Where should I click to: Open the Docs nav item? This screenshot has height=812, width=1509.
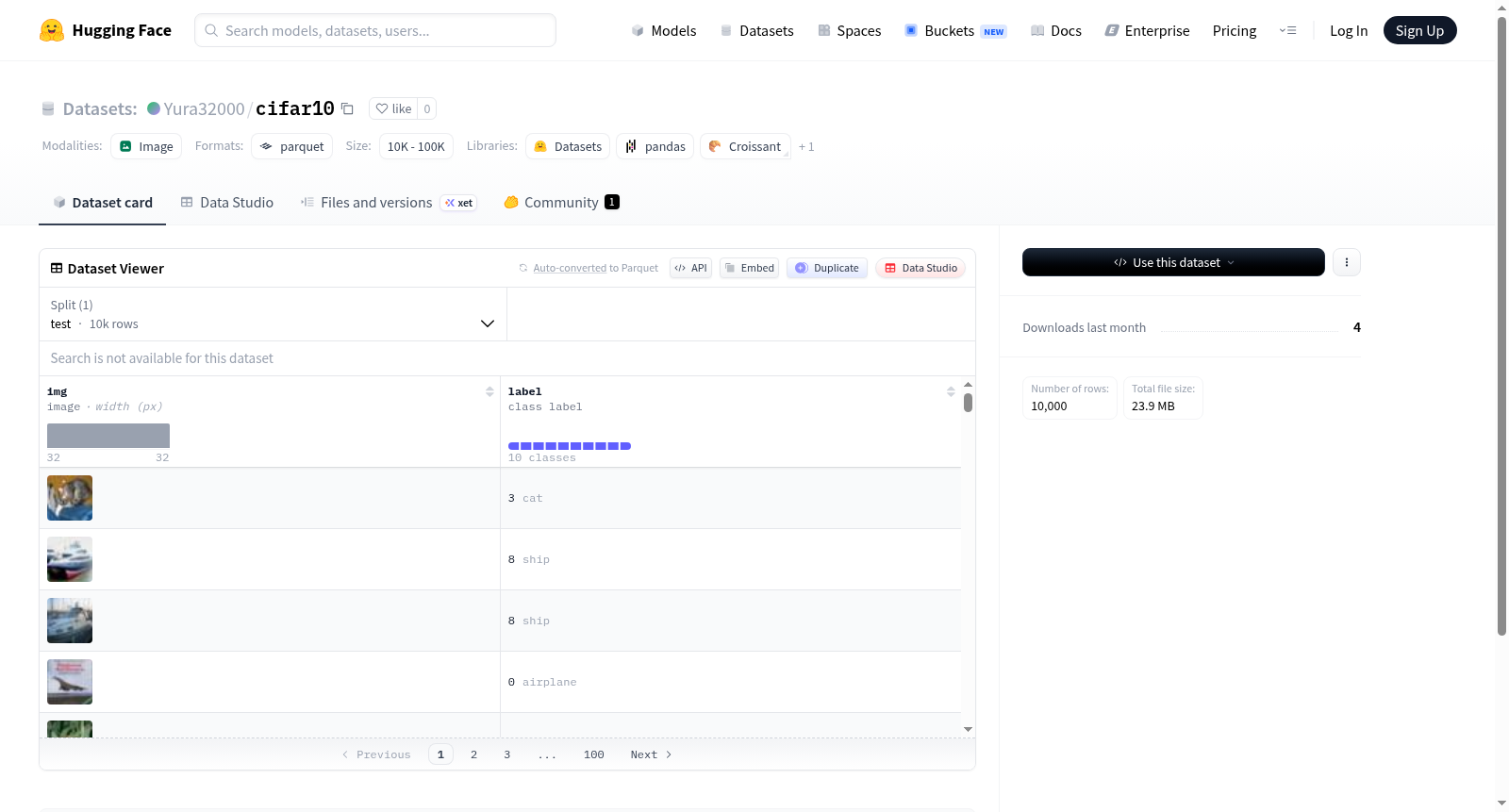click(x=1056, y=30)
